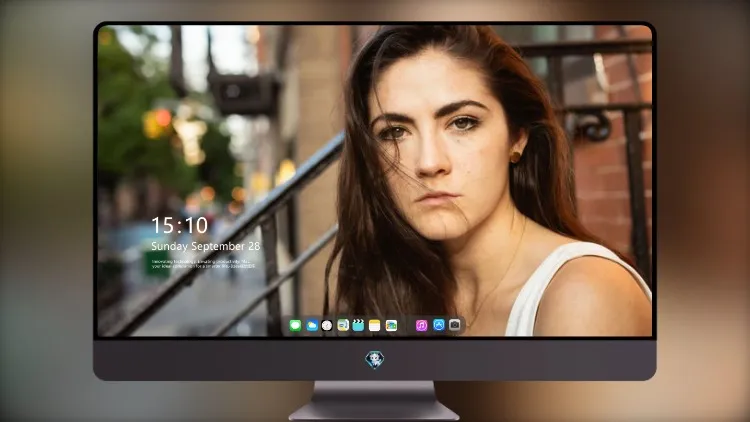Viewport: 750px width, 422px height.
Task: Open the Clock app icon
Action: pos(327,325)
